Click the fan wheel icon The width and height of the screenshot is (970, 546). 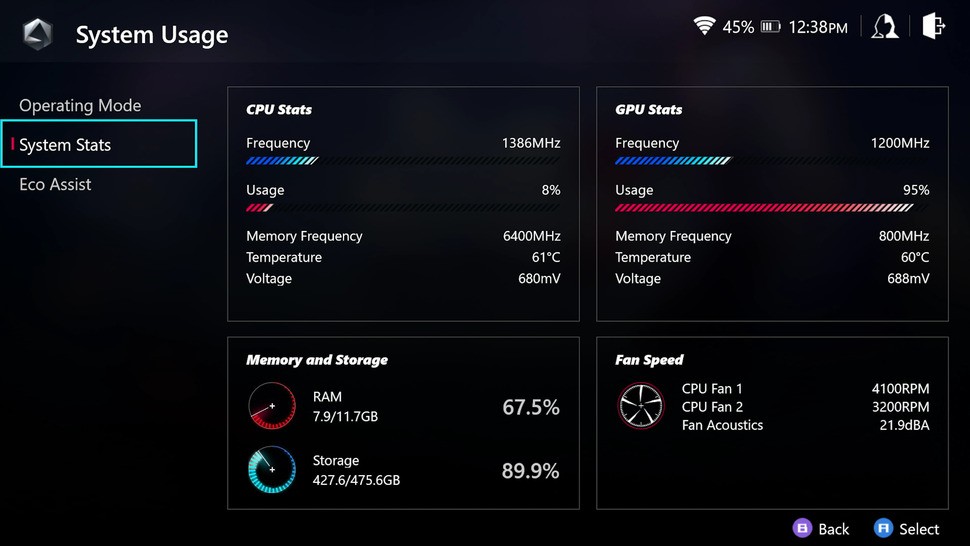[x=641, y=407]
